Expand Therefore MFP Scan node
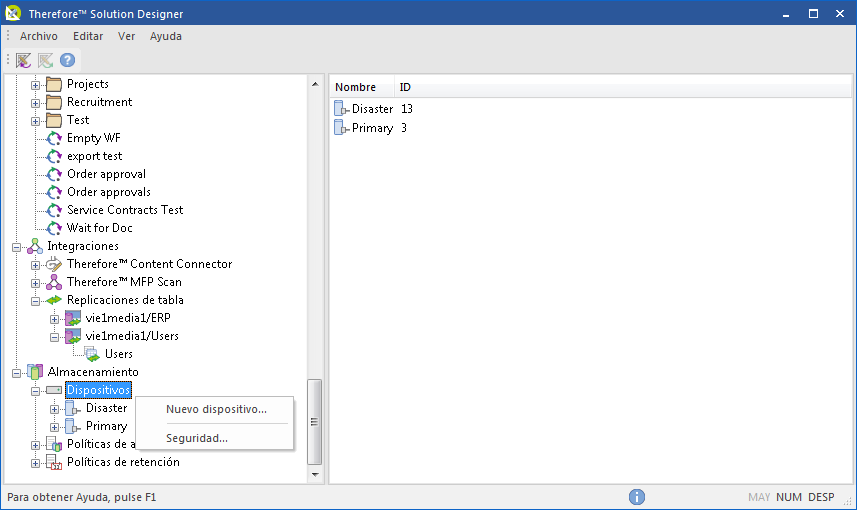The height and width of the screenshot is (511, 858). click(x=36, y=283)
